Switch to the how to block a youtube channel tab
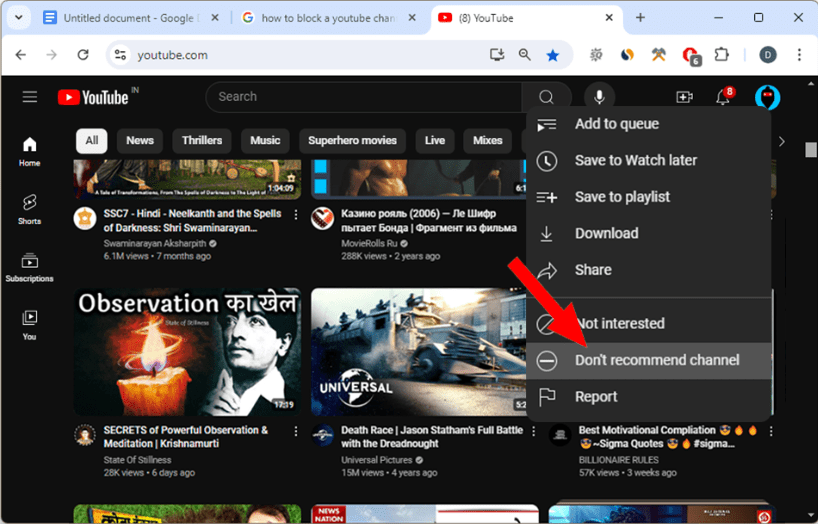The height and width of the screenshot is (524, 818). [328, 18]
